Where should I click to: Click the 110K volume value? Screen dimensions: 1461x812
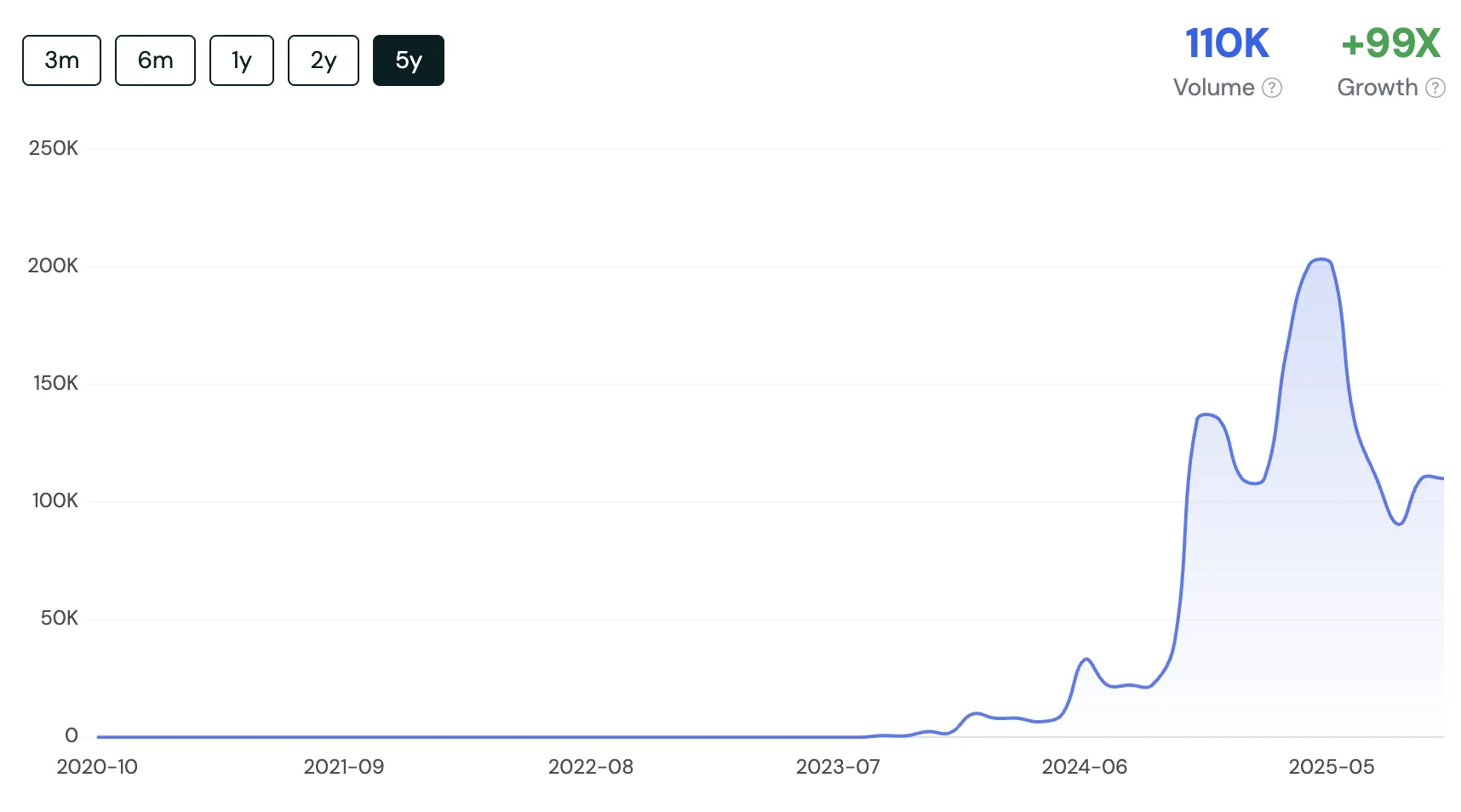tap(1226, 43)
